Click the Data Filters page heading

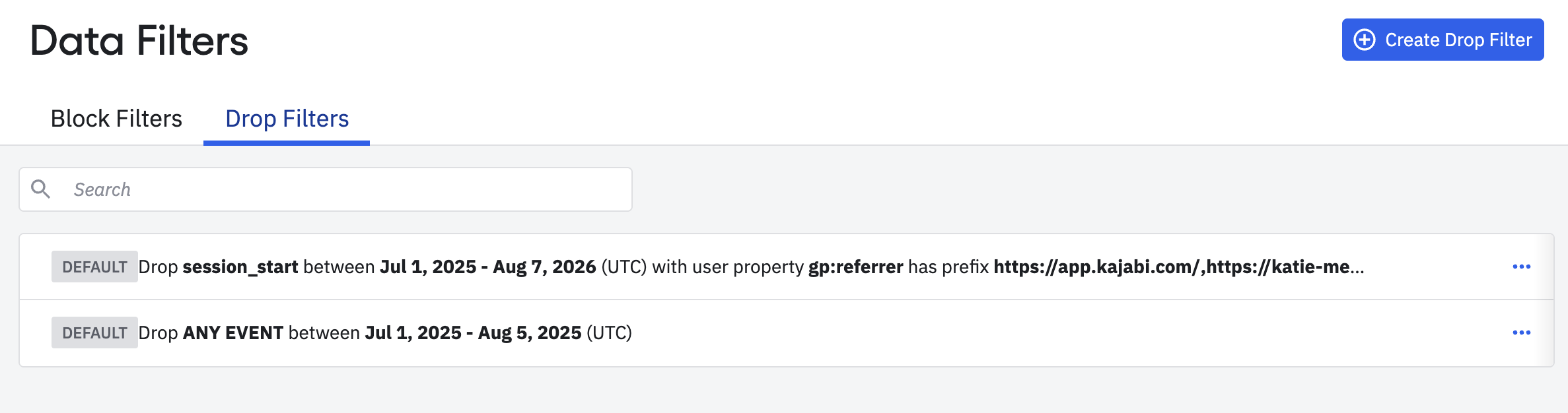pyautogui.click(x=139, y=41)
